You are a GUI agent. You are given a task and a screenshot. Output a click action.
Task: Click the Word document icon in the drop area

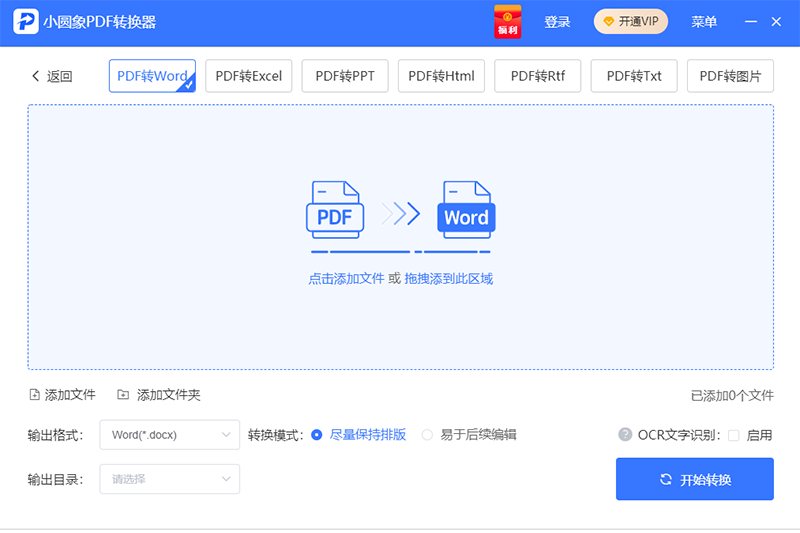[466, 211]
